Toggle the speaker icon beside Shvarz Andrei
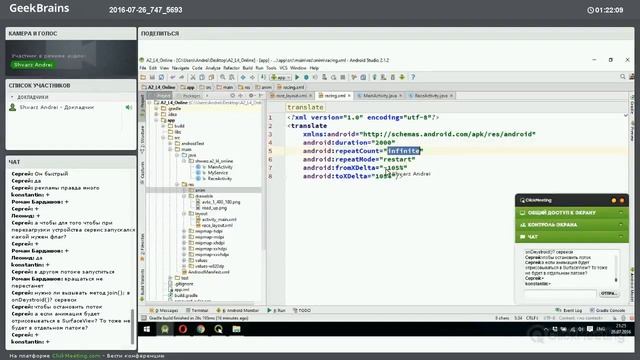The image size is (640, 360). point(129,107)
